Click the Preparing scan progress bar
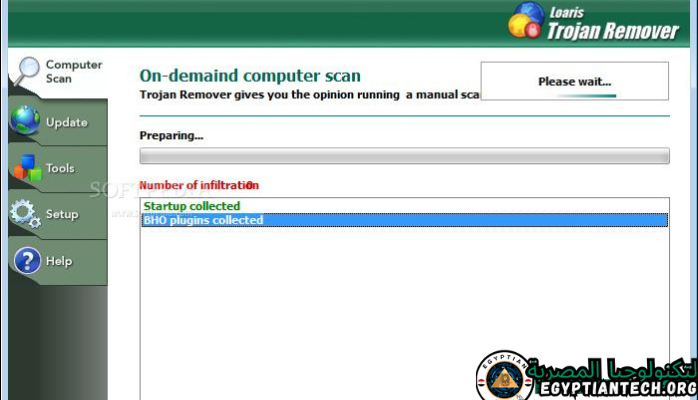The height and width of the screenshot is (400, 698). coord(404,156)
